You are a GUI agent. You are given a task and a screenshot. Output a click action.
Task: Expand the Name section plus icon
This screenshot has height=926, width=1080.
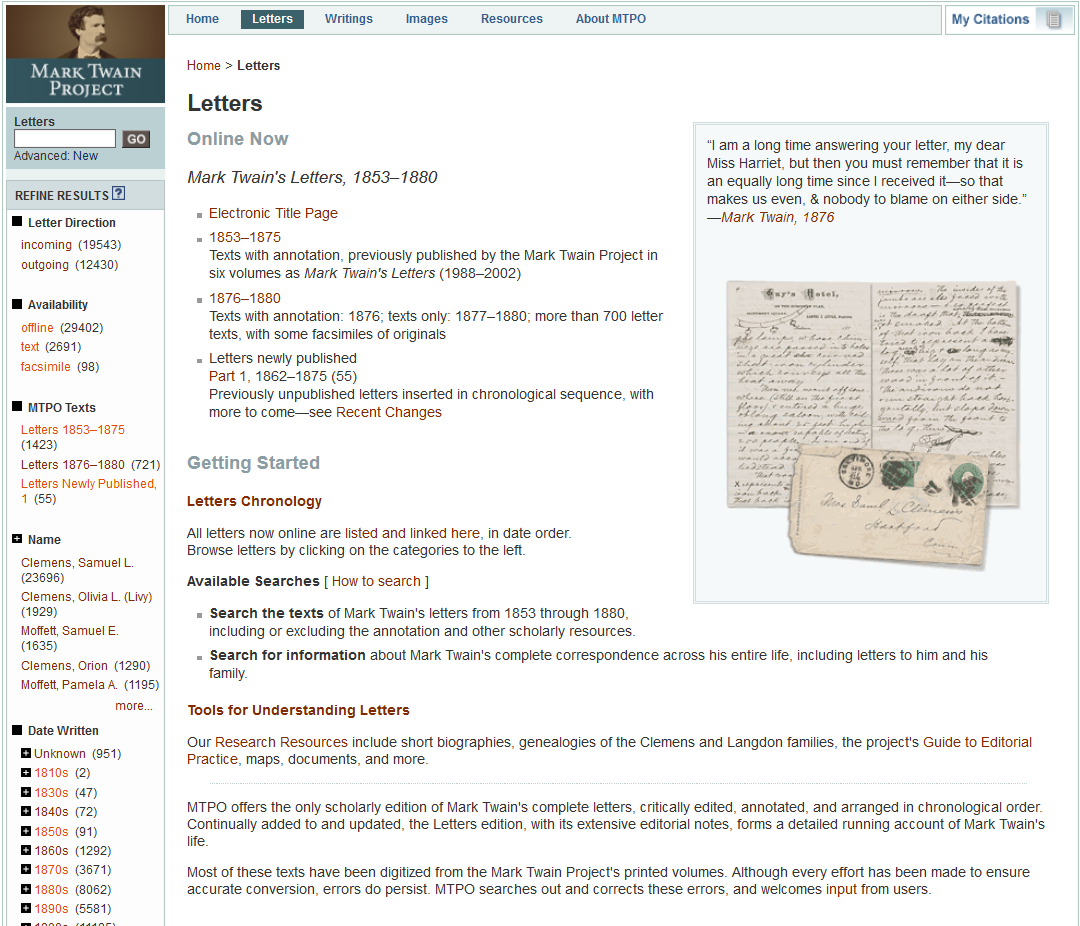17,538
